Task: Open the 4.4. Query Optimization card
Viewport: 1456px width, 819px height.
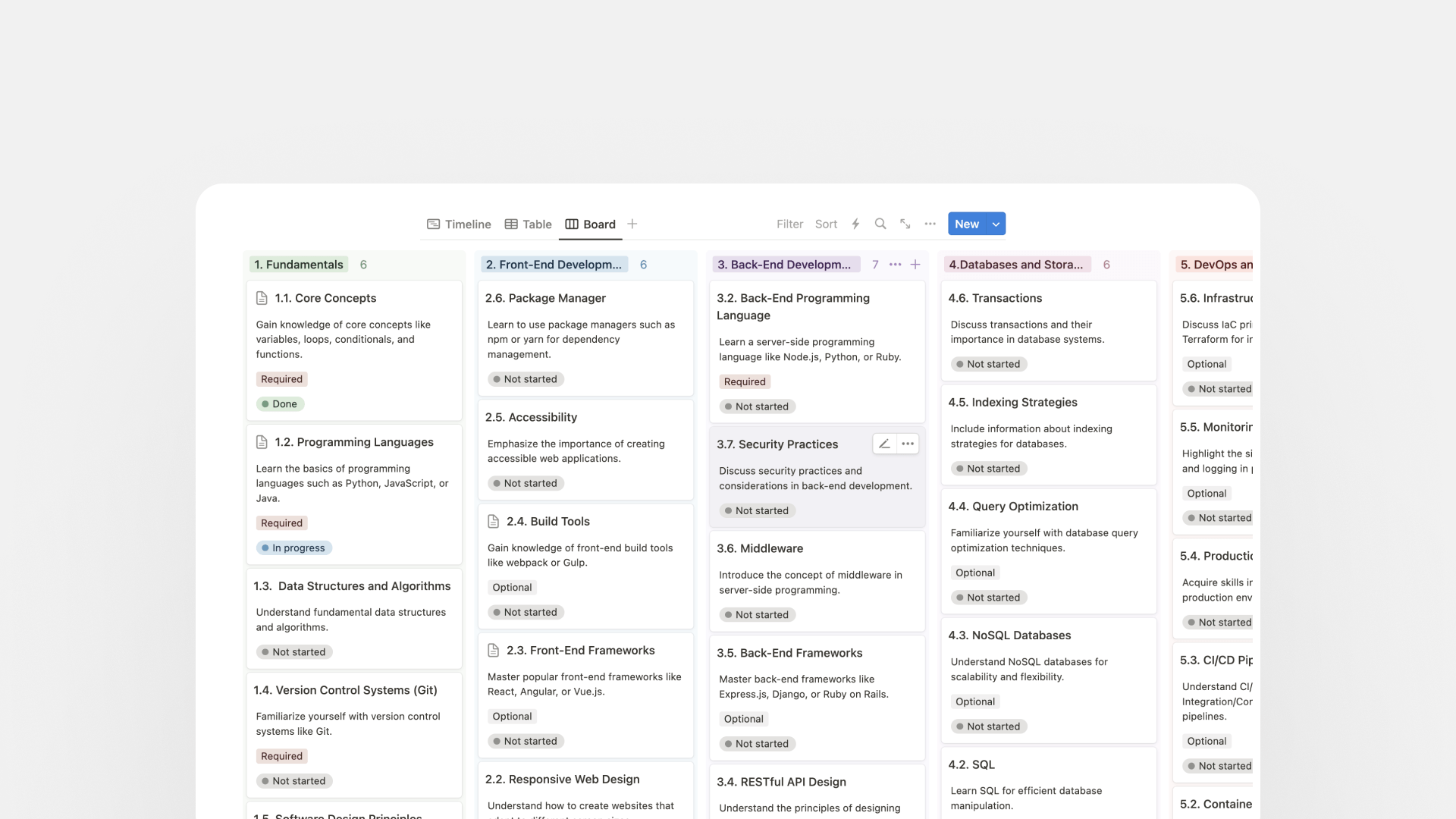Action: pos(1049,551)
